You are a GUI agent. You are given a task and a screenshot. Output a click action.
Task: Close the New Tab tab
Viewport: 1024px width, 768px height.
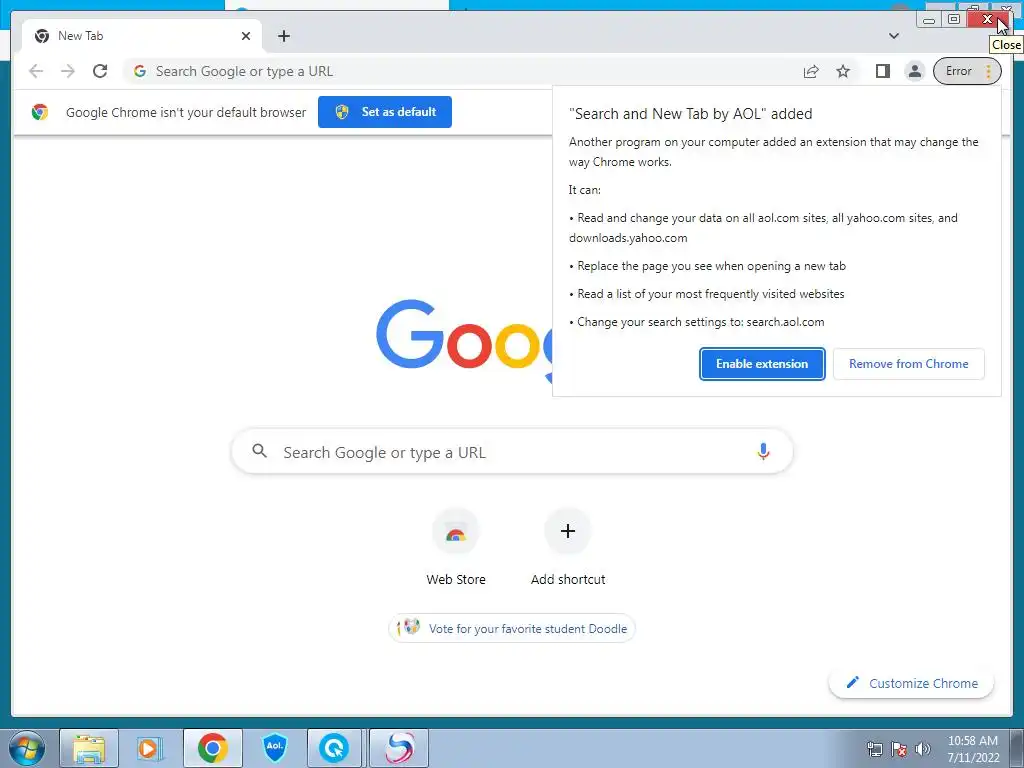coord(246,36)
